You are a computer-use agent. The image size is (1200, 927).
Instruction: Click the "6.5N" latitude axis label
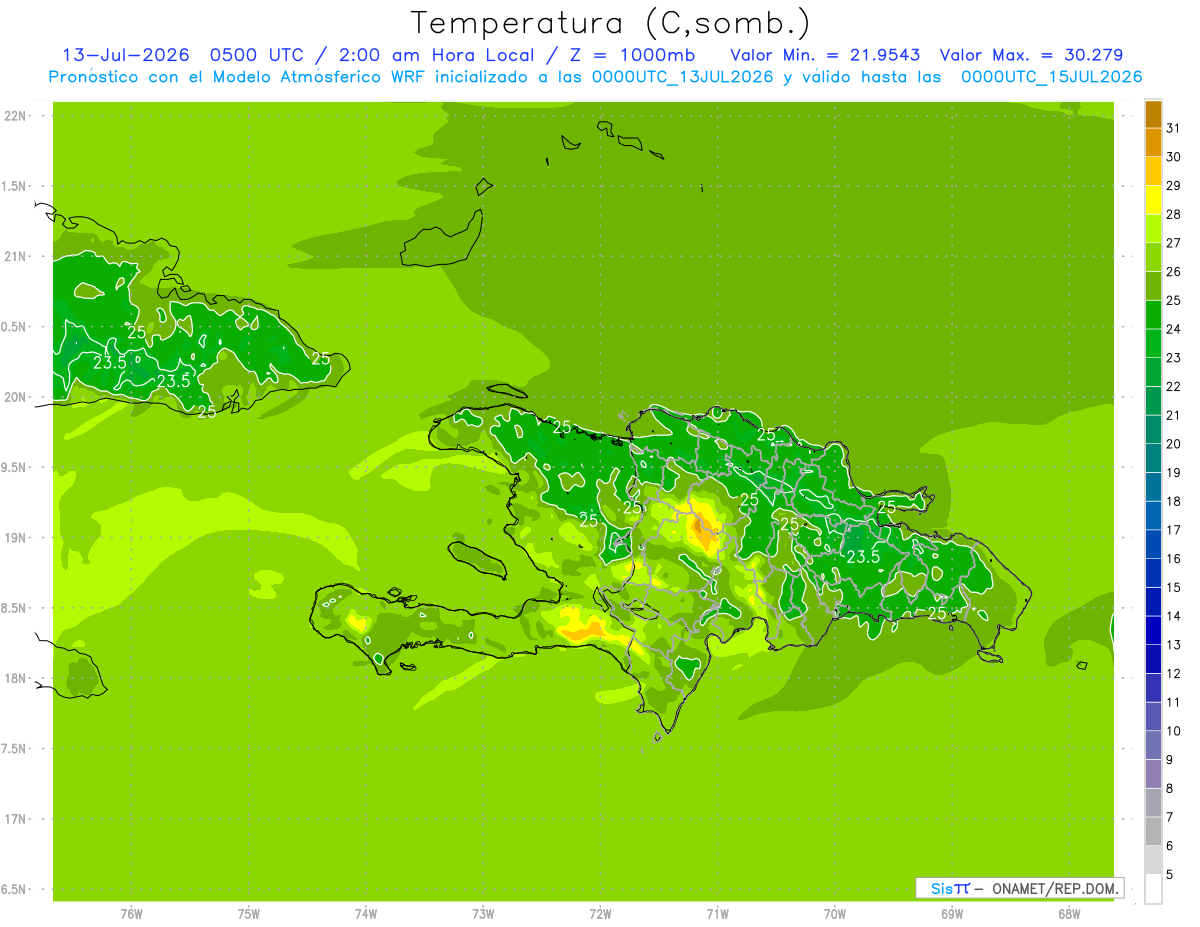pos(15,889)
